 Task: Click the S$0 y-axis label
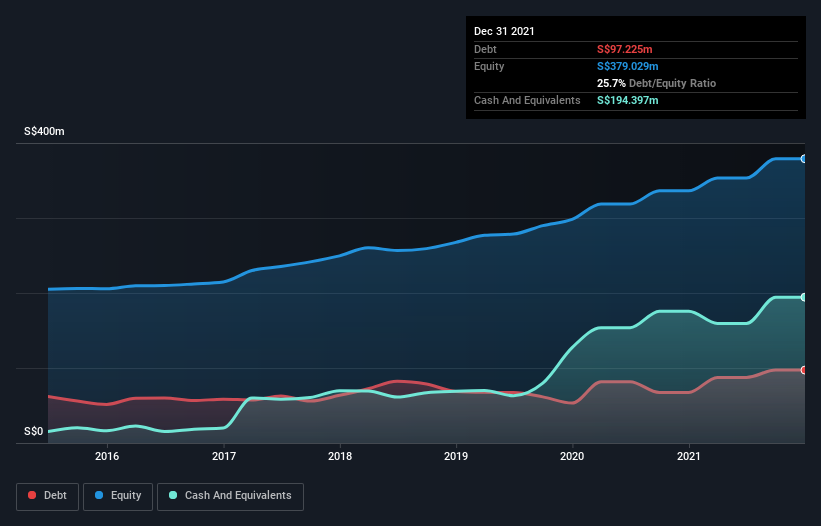coord(34,431)
